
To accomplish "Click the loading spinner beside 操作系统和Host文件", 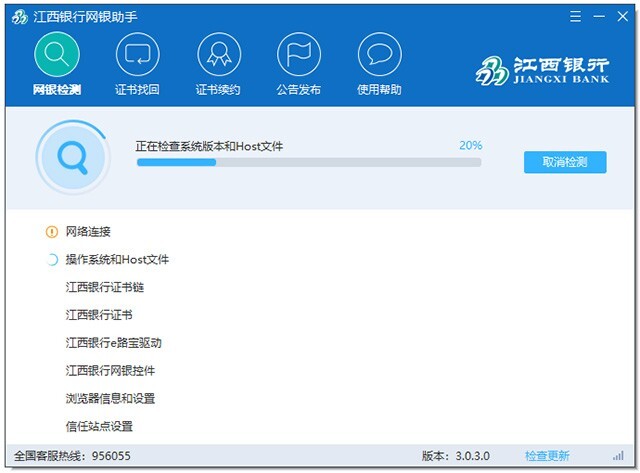I will pyautogui.click(x=52, y=260).
